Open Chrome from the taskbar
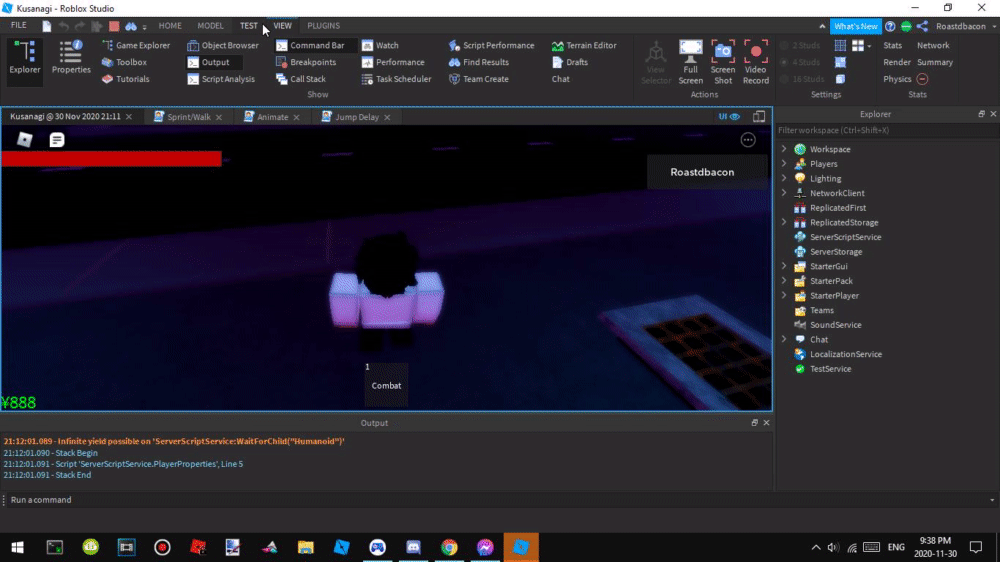 pyautogui.click(x=449, y=547)
